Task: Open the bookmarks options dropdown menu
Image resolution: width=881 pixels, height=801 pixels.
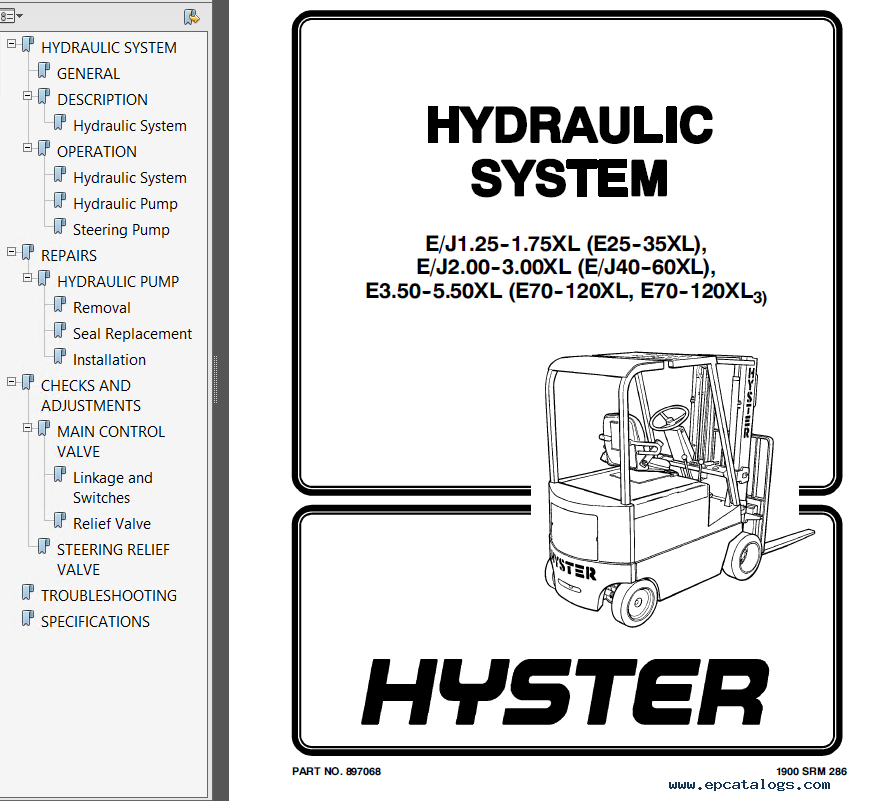Action: pos(11,16)
